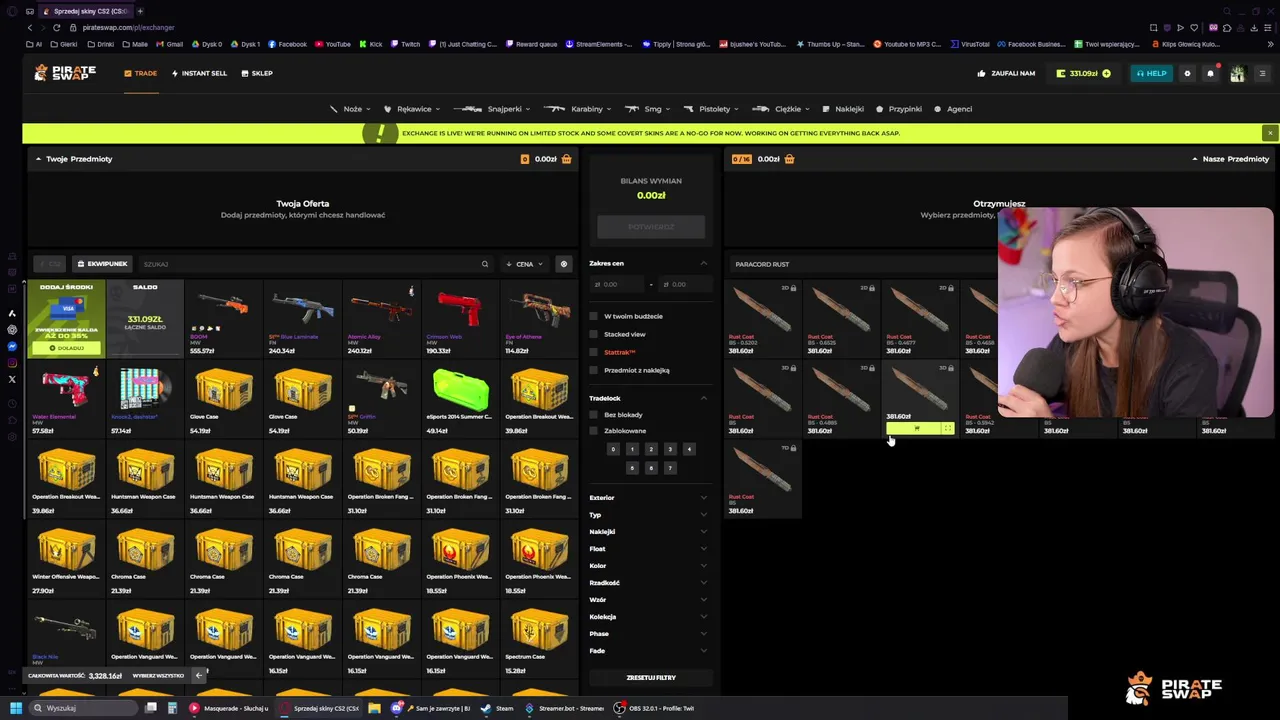
Task: Click the DOŁADUJ top-up button
Action: pyautogui.click(x=67, y=348)
